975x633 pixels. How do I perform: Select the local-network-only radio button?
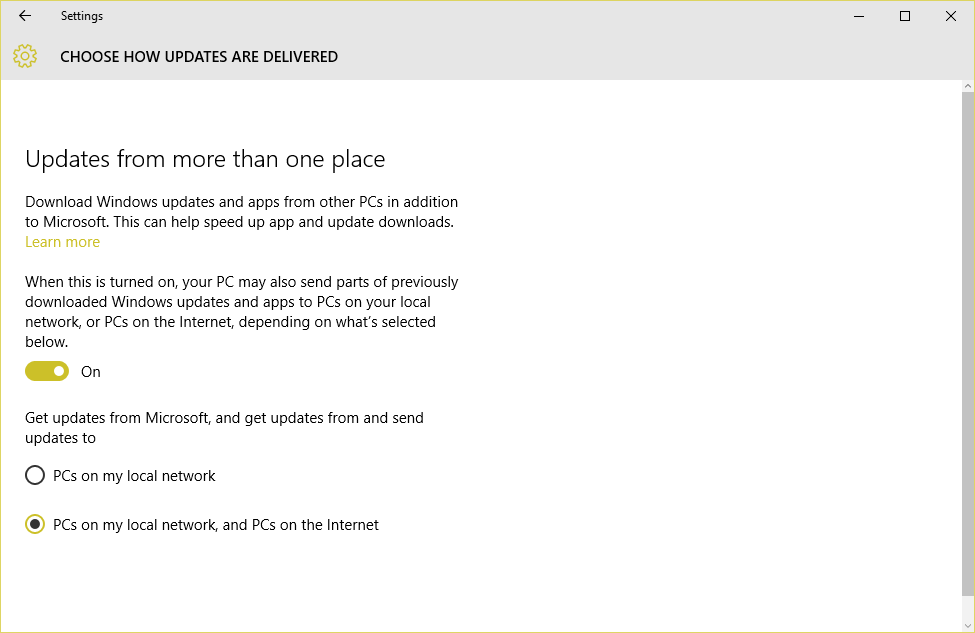tap(35, 476)
